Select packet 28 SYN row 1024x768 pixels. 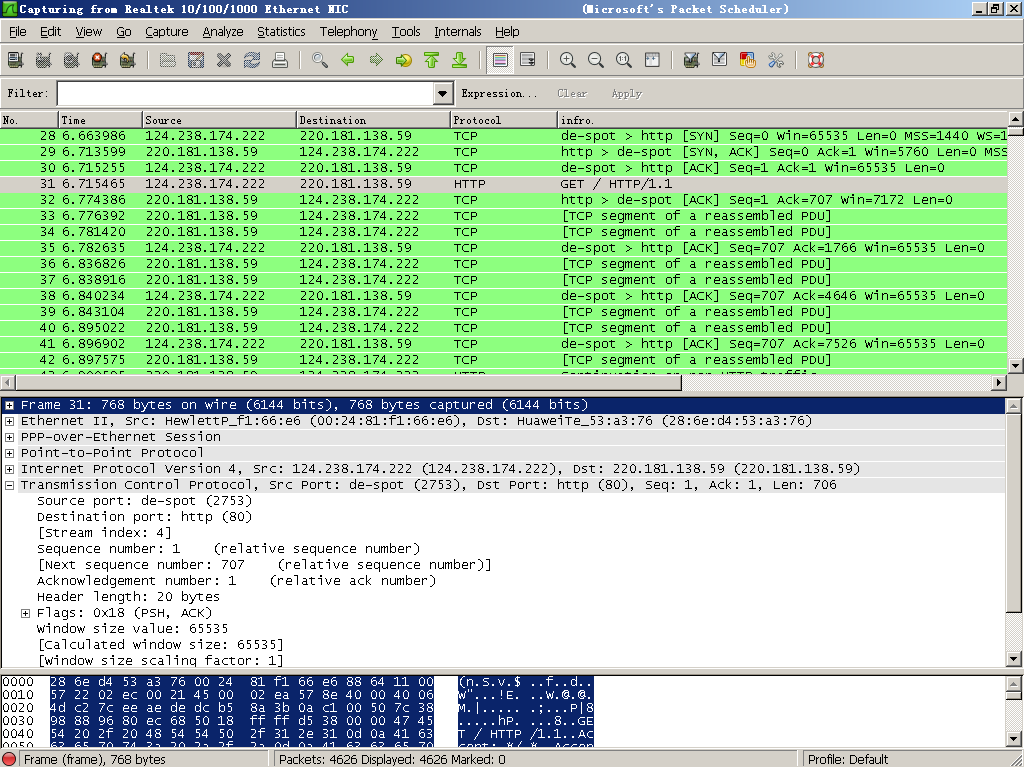tap(504, 136)
